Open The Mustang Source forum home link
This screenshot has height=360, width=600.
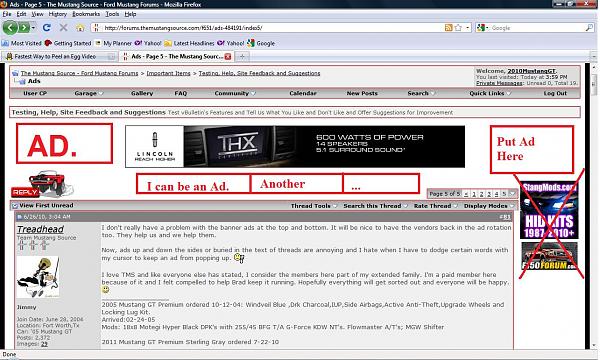(79, 73)
